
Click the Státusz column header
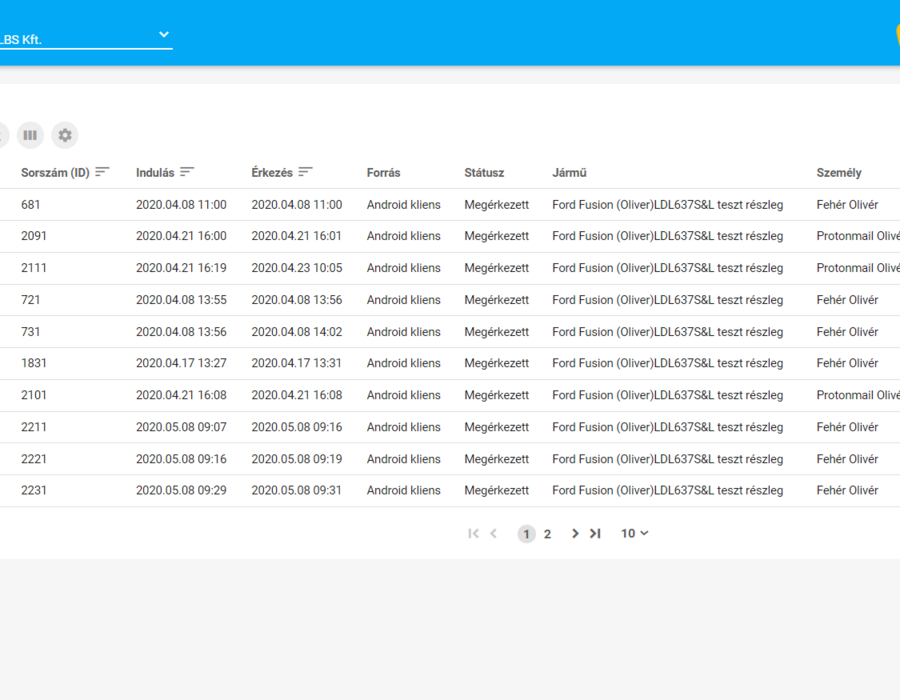point(484,173)
